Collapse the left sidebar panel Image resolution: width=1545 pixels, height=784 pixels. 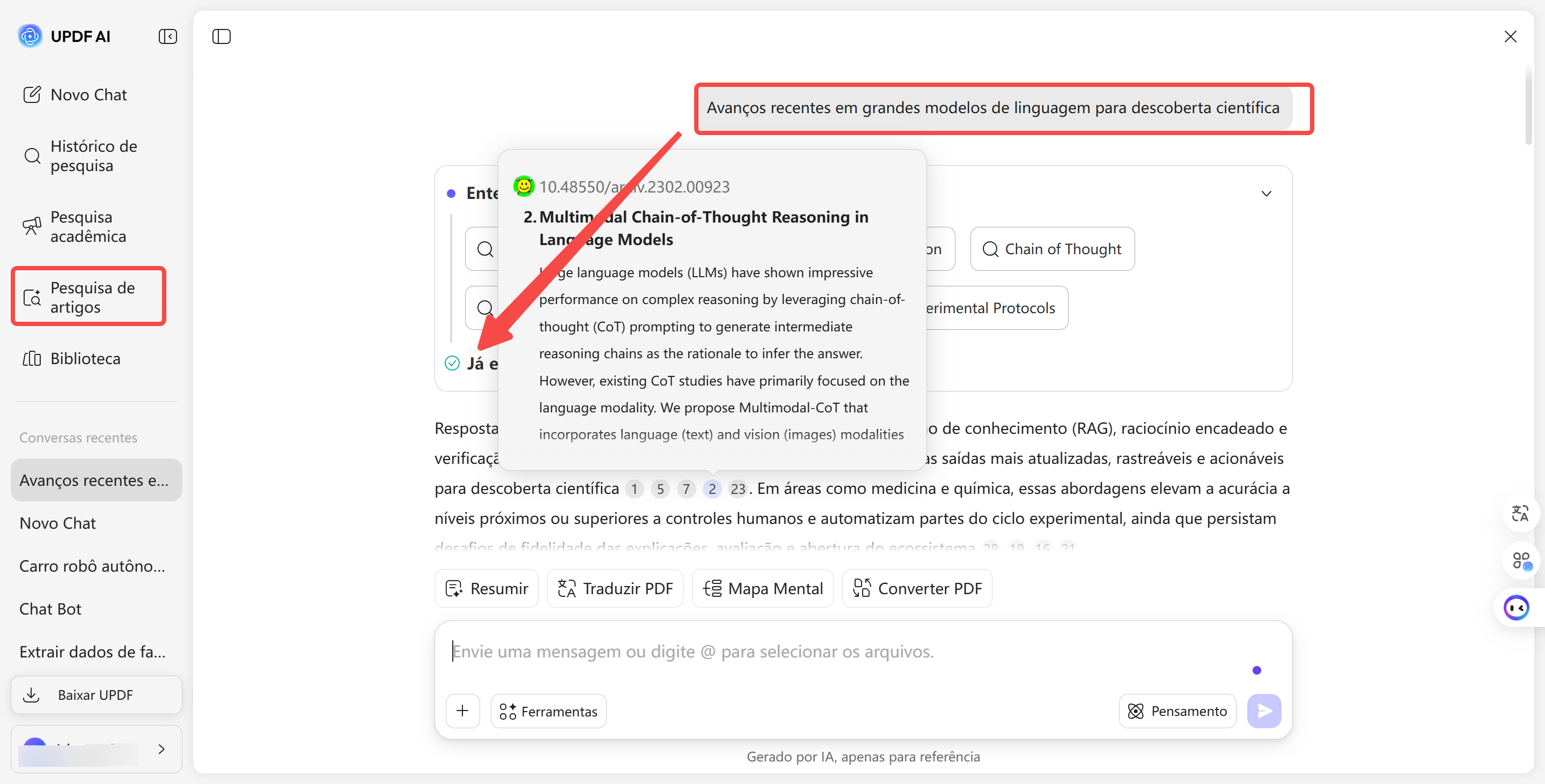point(167,36)
